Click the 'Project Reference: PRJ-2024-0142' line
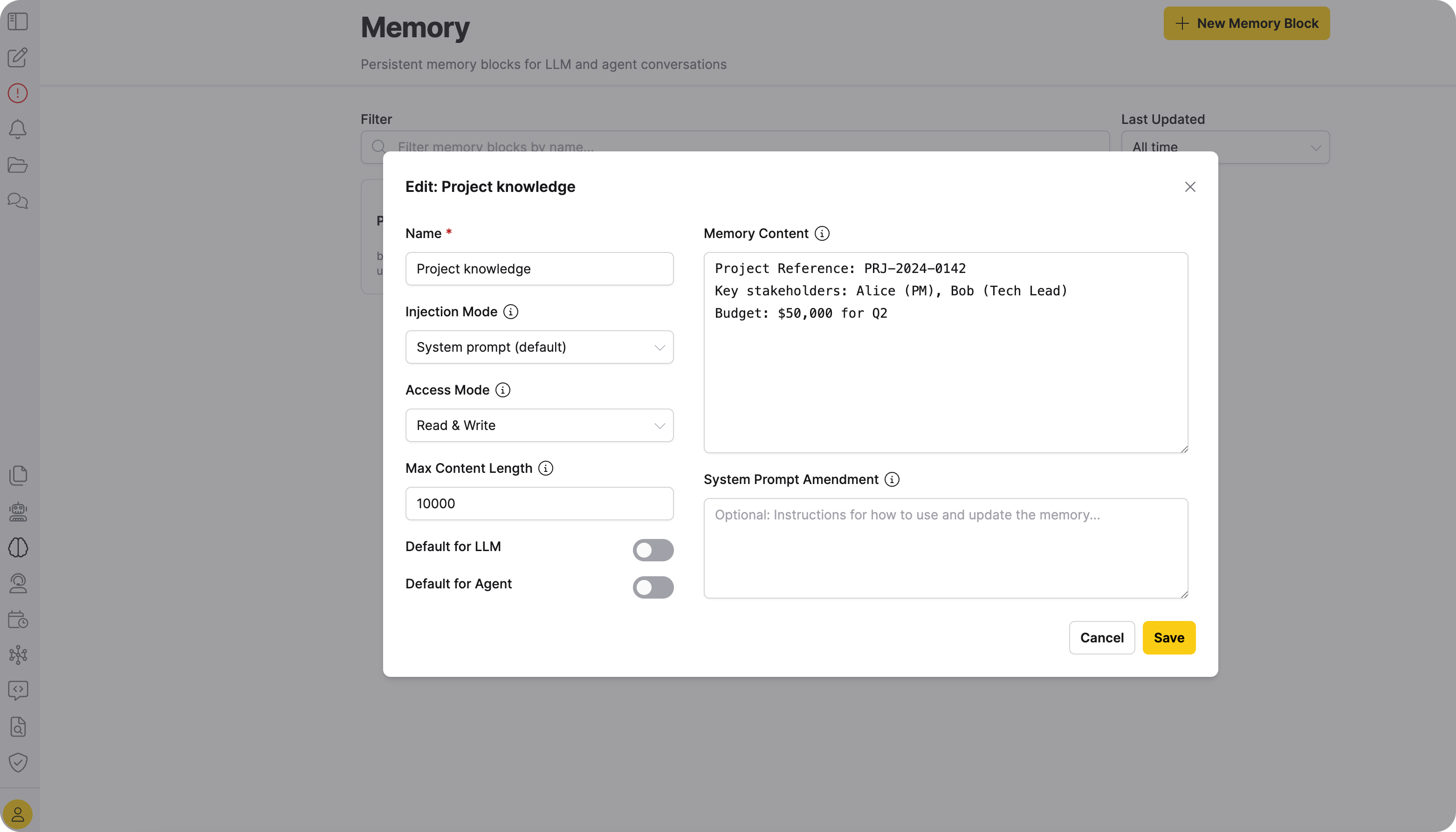The image size is (1456, 832). pyautogui.click(x=840, y=269)
